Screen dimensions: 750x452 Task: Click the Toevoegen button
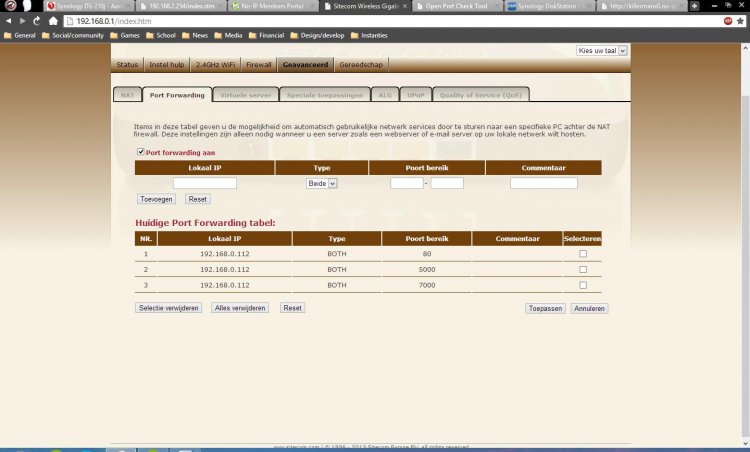tap(156, 199)
